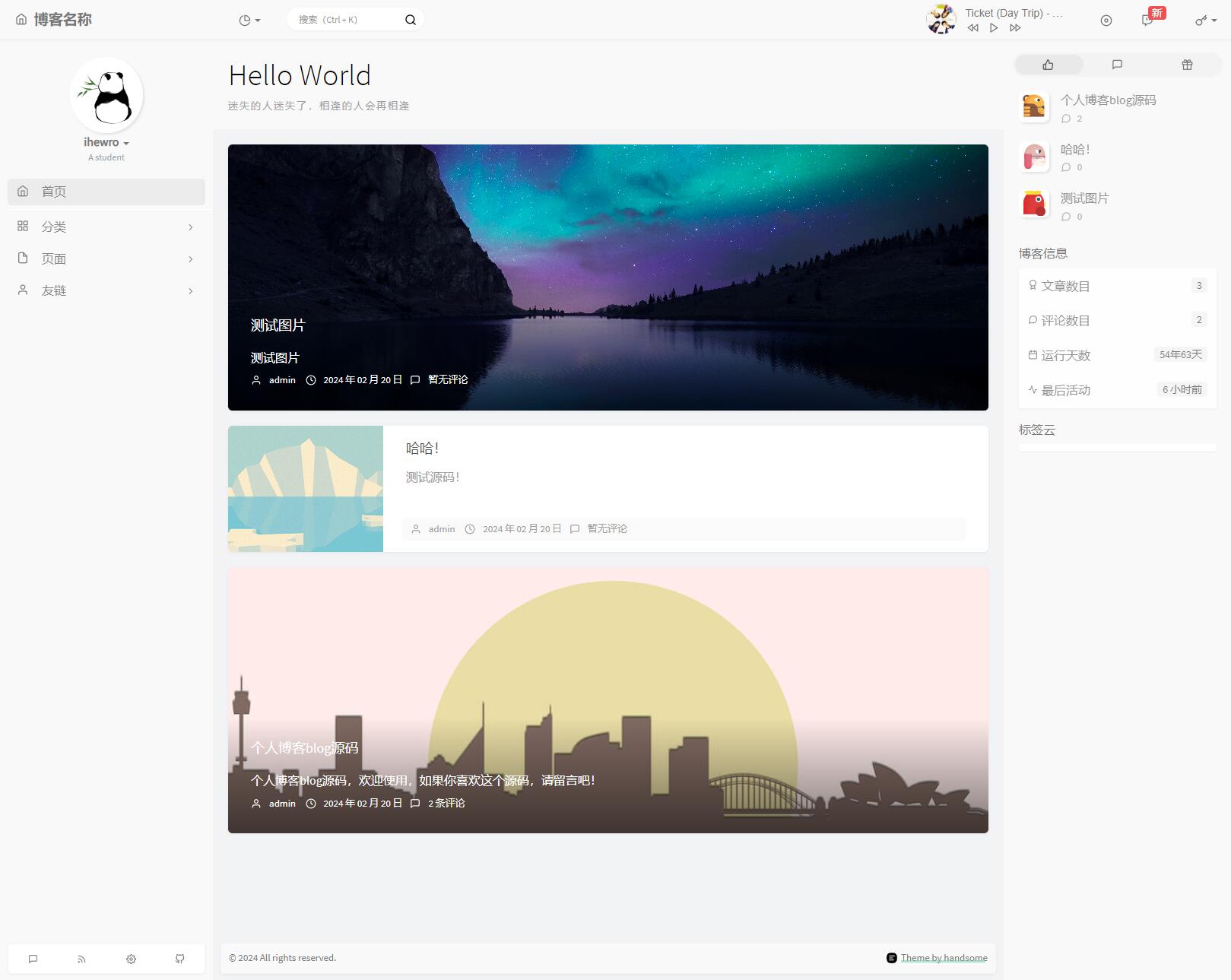Click the 分类 grid icon
1231x980 pixels.
23,226
